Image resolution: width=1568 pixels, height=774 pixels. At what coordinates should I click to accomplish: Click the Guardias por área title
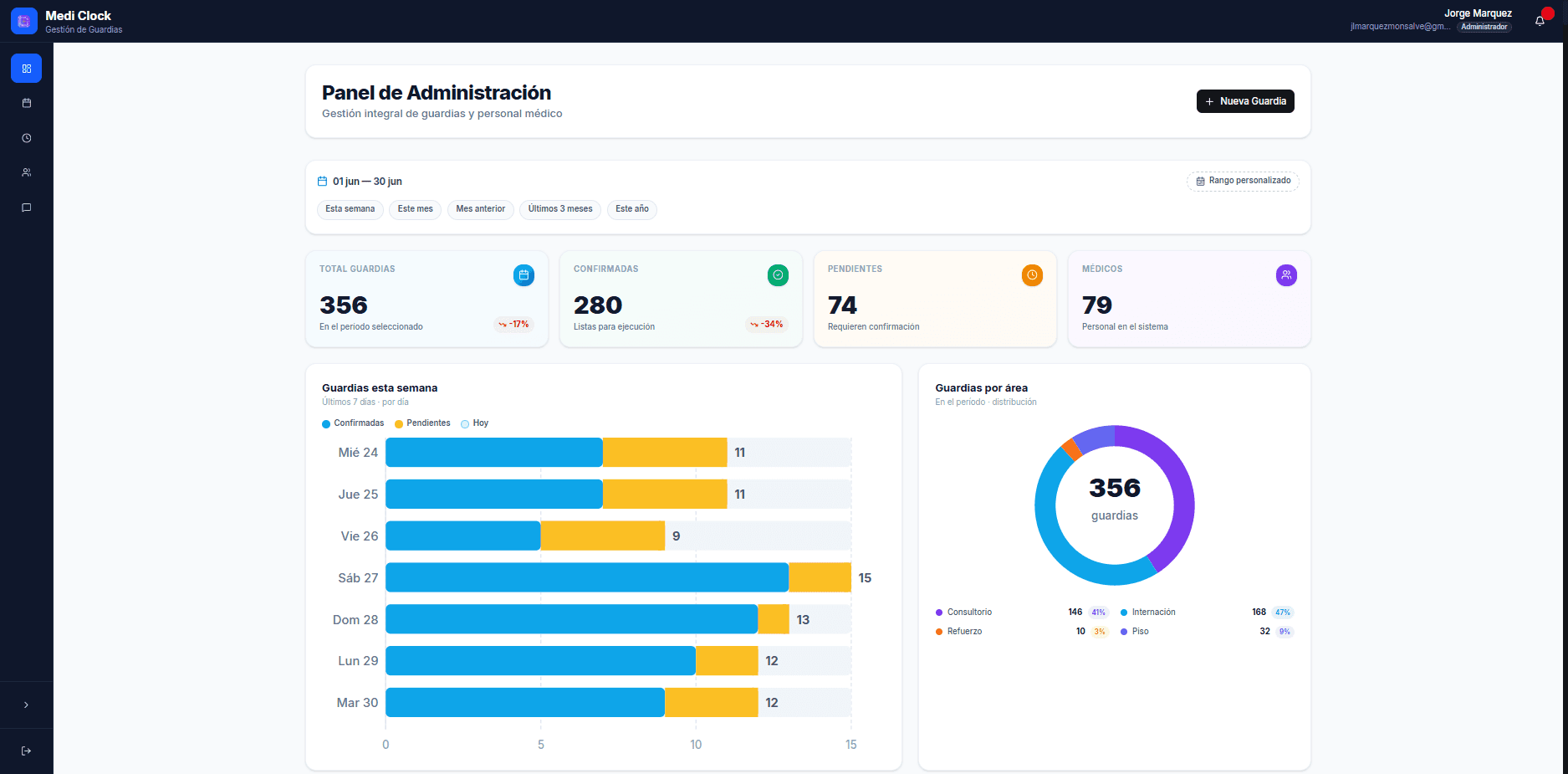pos(982,388)
